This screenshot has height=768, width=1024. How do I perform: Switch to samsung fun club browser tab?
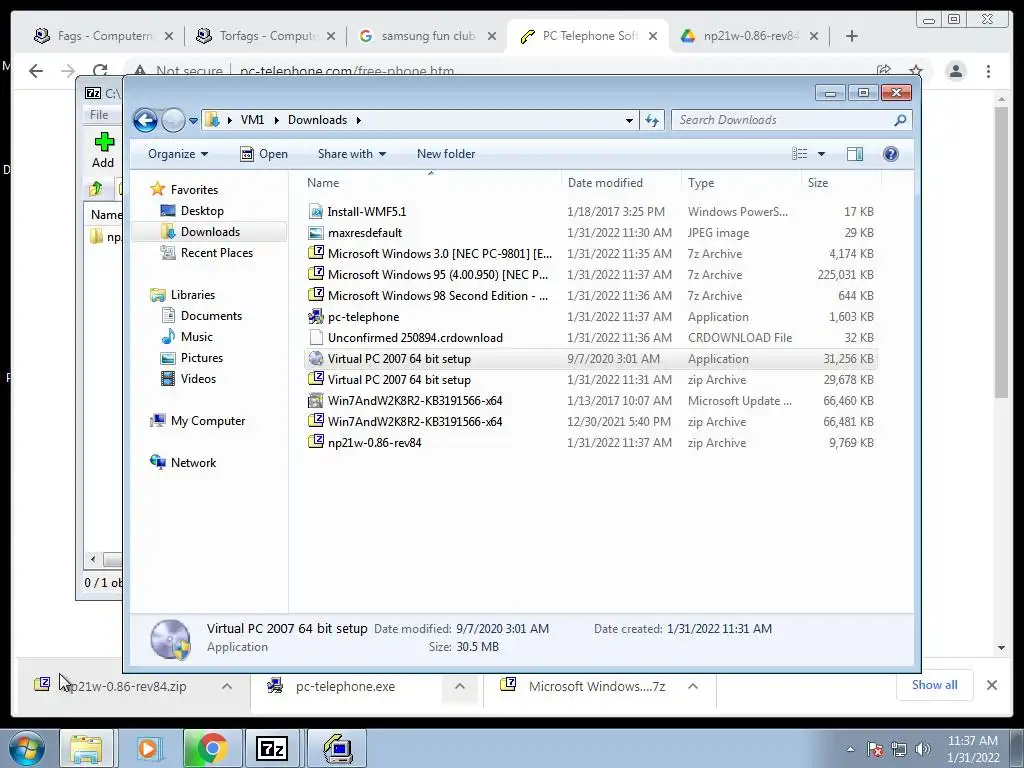point(428,36)
